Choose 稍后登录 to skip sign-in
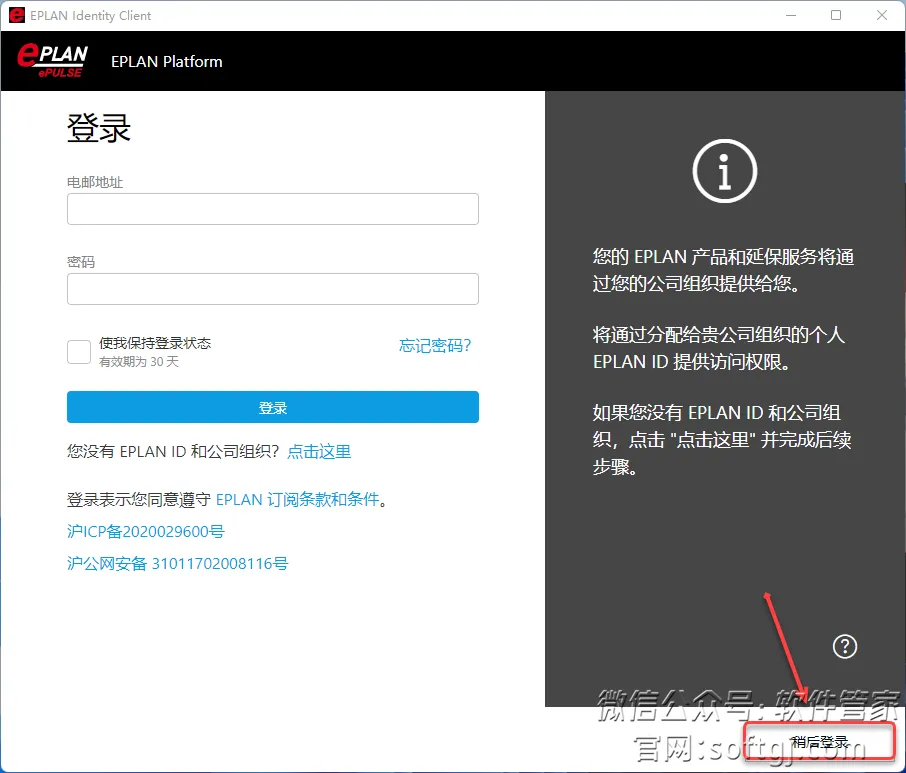The image size is (906, 773). [x=820, y=742]
